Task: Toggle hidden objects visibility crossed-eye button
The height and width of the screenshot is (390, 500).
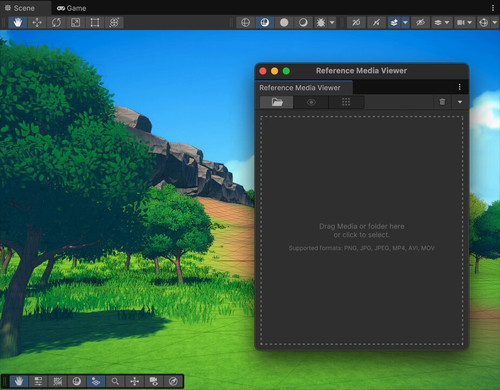Action: pos(420,23)
